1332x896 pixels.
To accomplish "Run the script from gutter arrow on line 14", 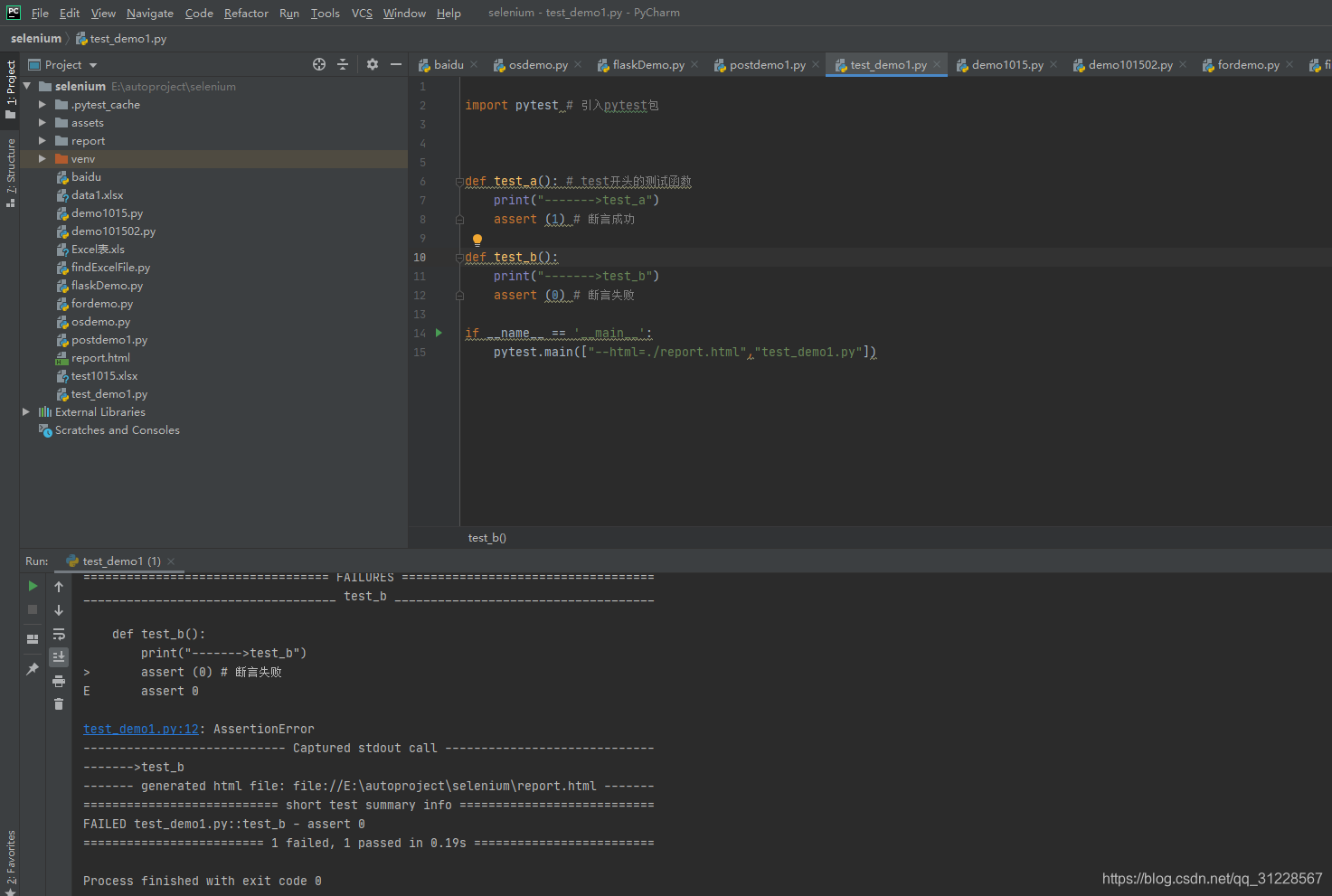I will pos(439,333).
